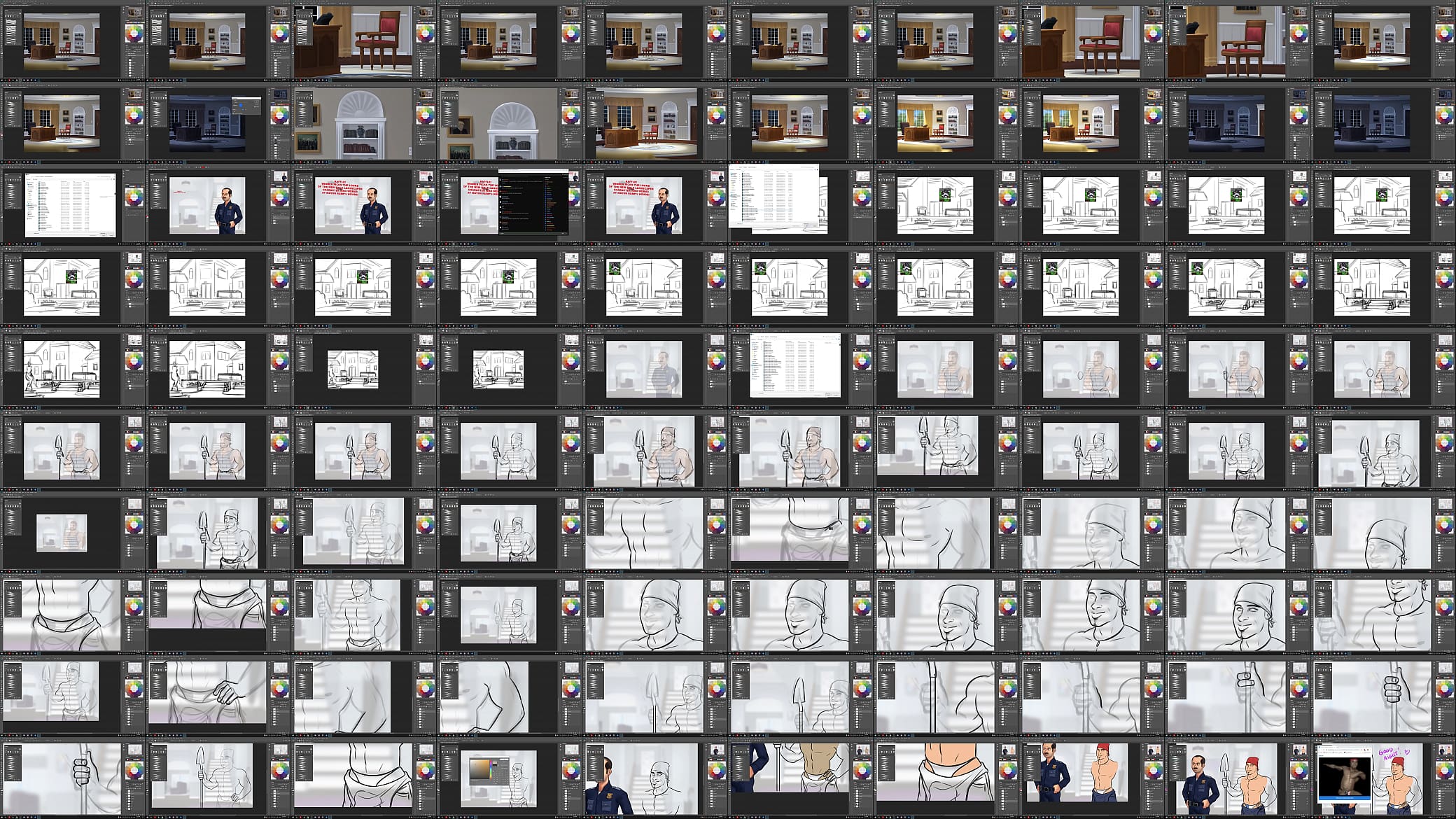The height and width of the screenshot is (819, 1456).
Task: Open the screenshot with purple 'Good Night' handwriting
Action: pos(1383,778)
